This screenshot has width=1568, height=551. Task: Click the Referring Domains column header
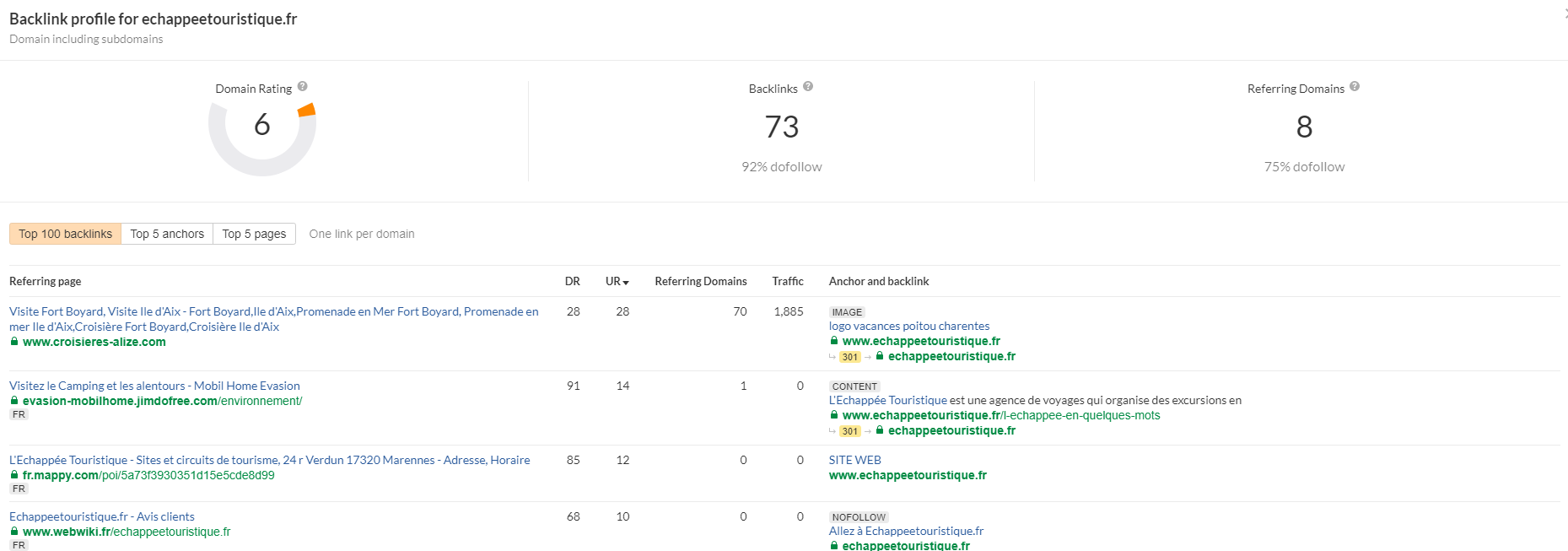(x=701, y=281)
